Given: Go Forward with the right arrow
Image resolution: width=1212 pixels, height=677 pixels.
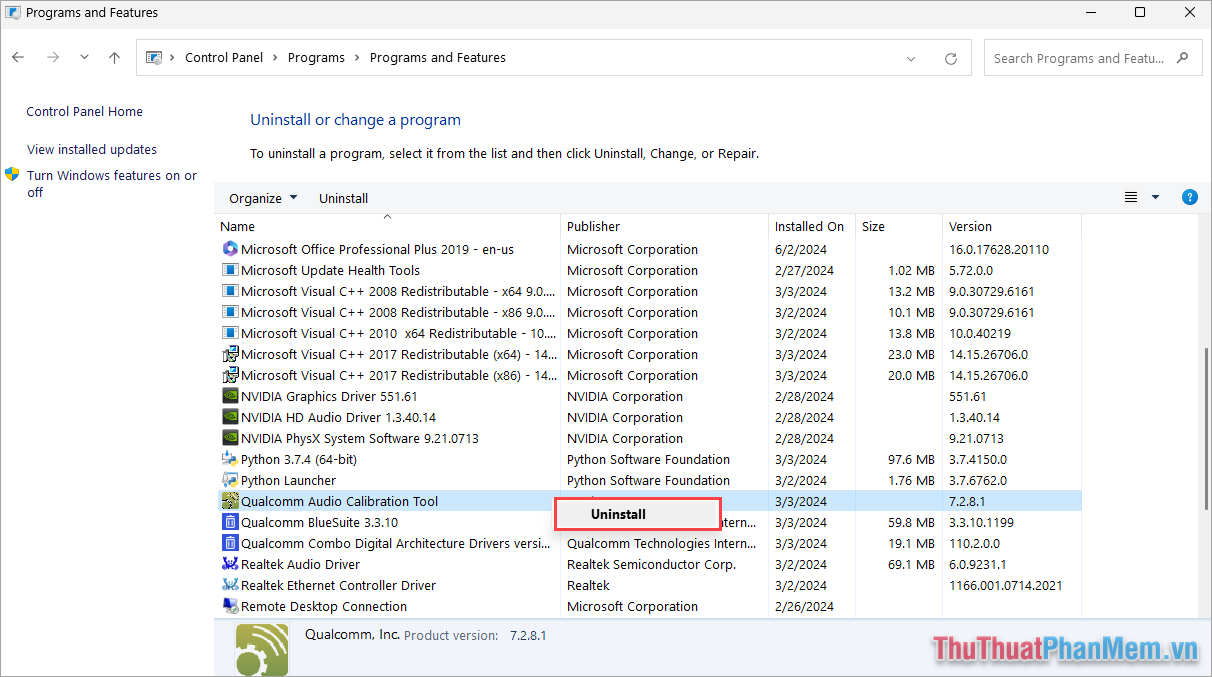Looking at the screenshot, I should click(x=53, y=58).
